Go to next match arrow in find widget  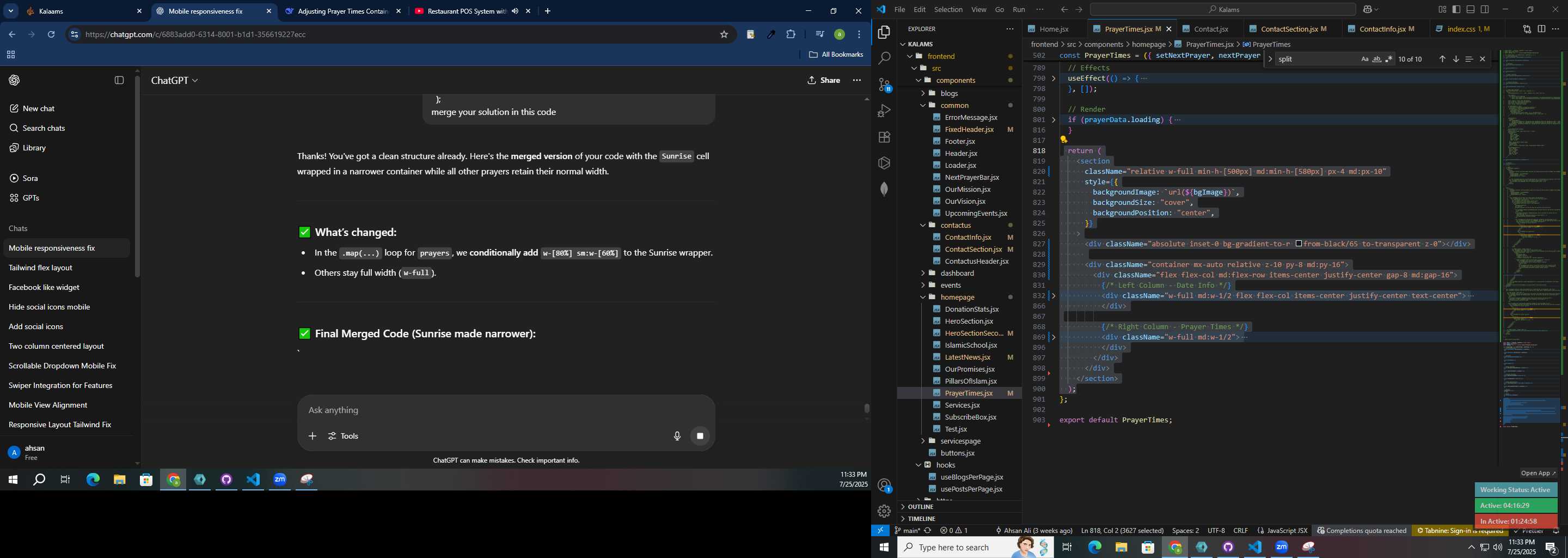[1455, 59]
